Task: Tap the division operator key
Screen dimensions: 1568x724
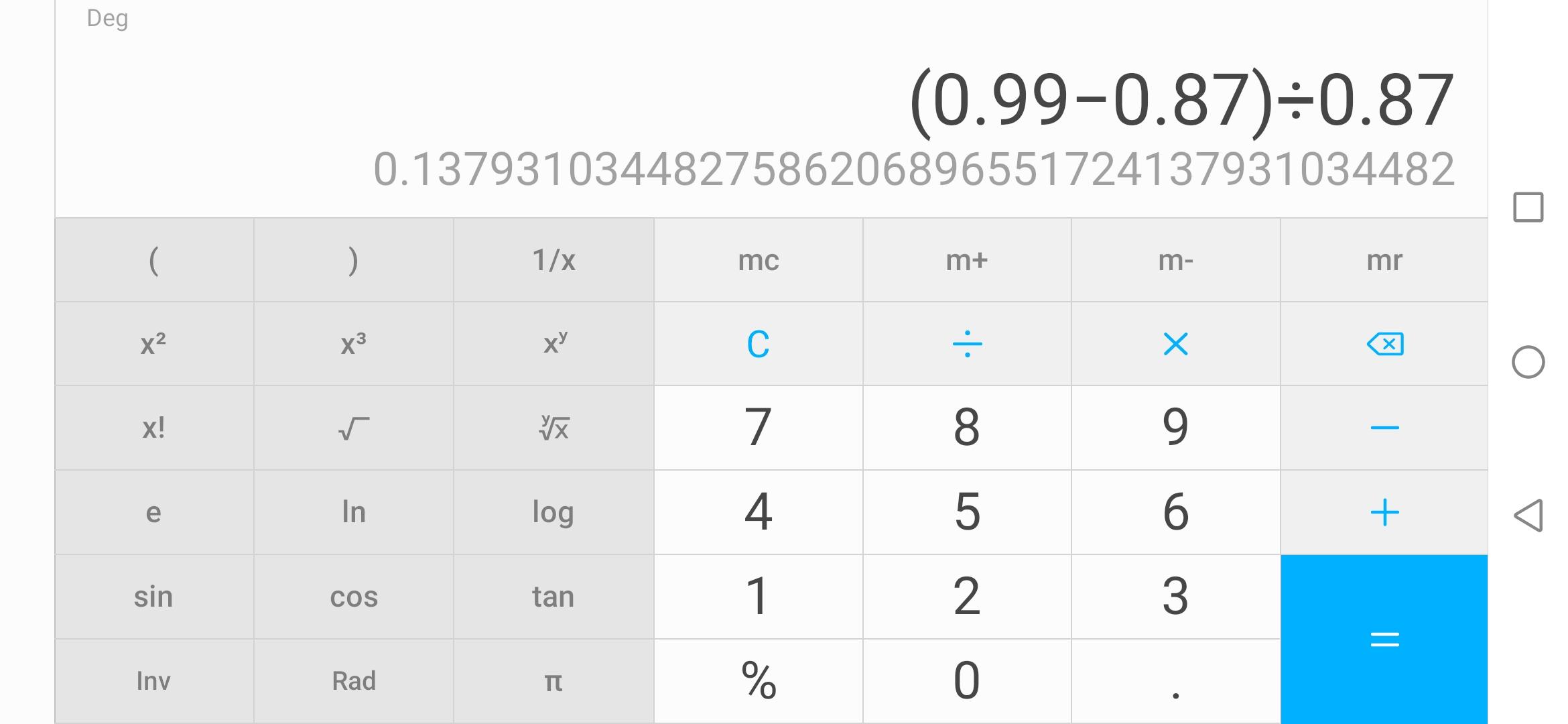Action: coord(967,344)
